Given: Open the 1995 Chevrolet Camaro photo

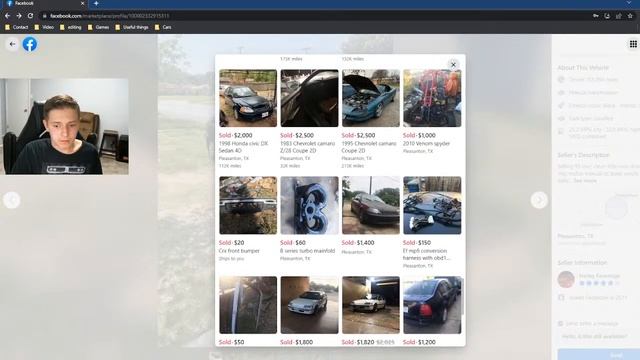Looking at the screenshot, I should [x=371, y=98].
